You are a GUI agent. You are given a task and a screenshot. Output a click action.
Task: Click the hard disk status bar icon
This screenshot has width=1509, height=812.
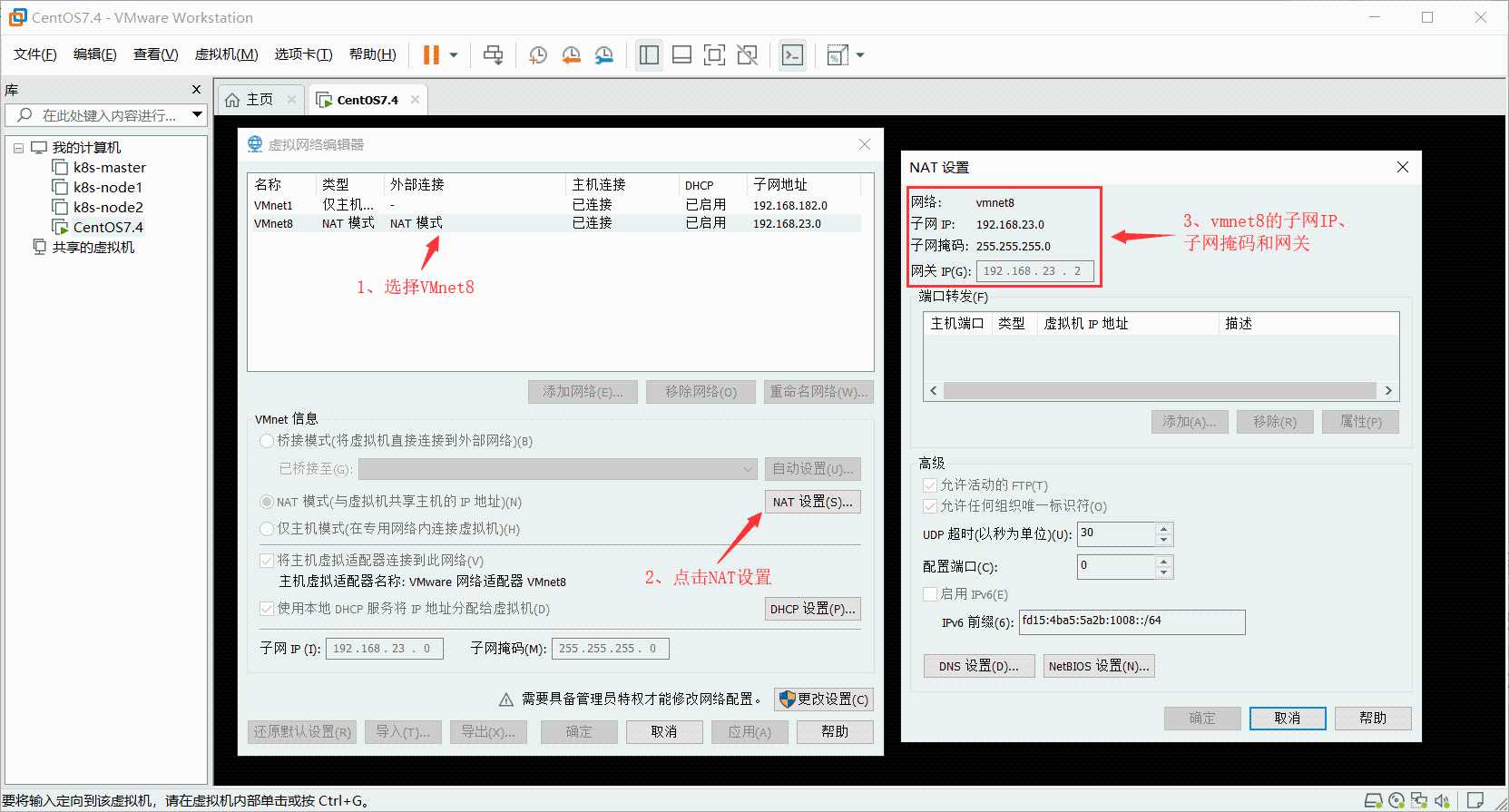(1374, 800)
